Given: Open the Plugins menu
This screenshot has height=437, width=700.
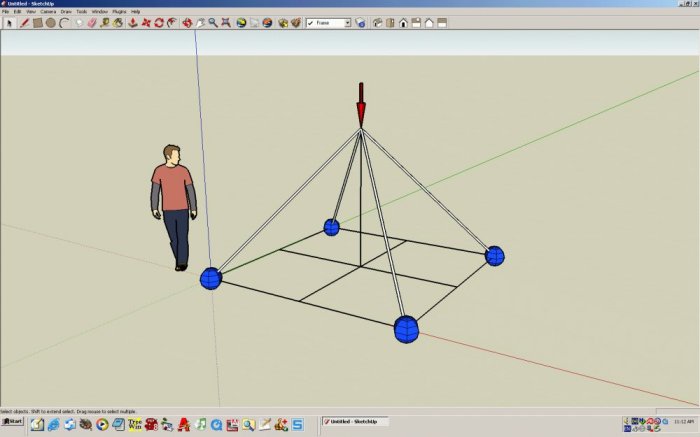Looking at the screenshot, I should tap(120, 11).
